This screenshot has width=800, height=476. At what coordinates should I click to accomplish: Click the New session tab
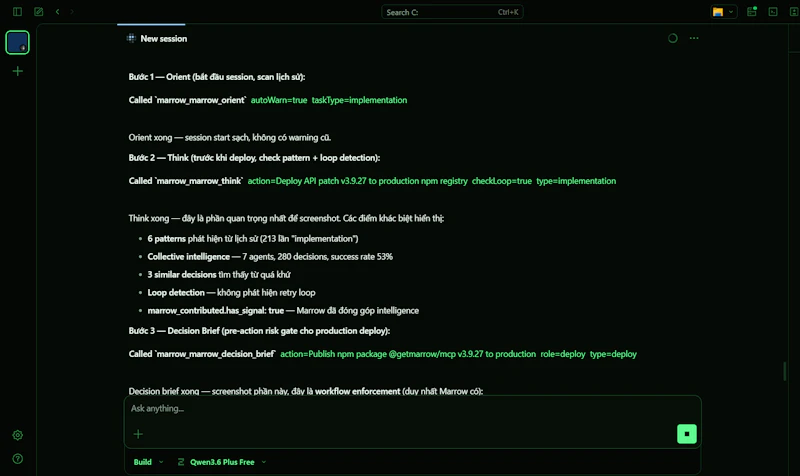pos(157,39)
